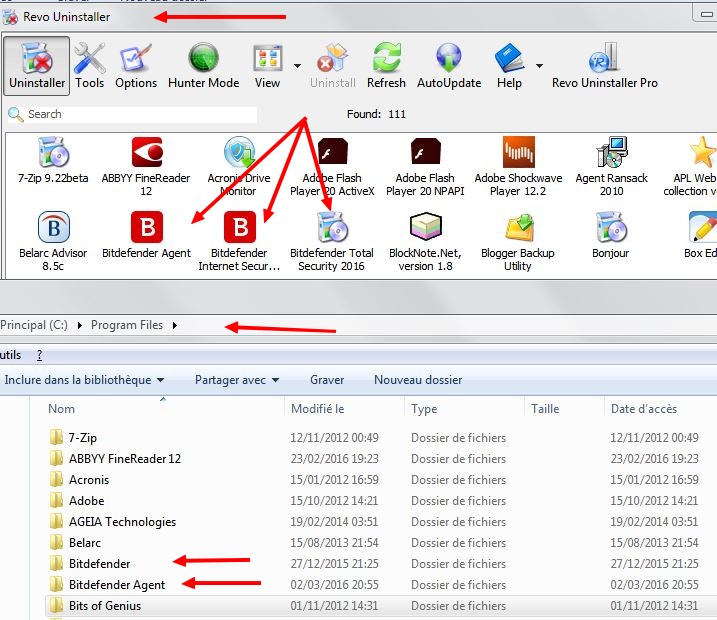Expand the Help dropdown arrow
The height and width of the screenshot is (620, 717).
tap(540, 66)
